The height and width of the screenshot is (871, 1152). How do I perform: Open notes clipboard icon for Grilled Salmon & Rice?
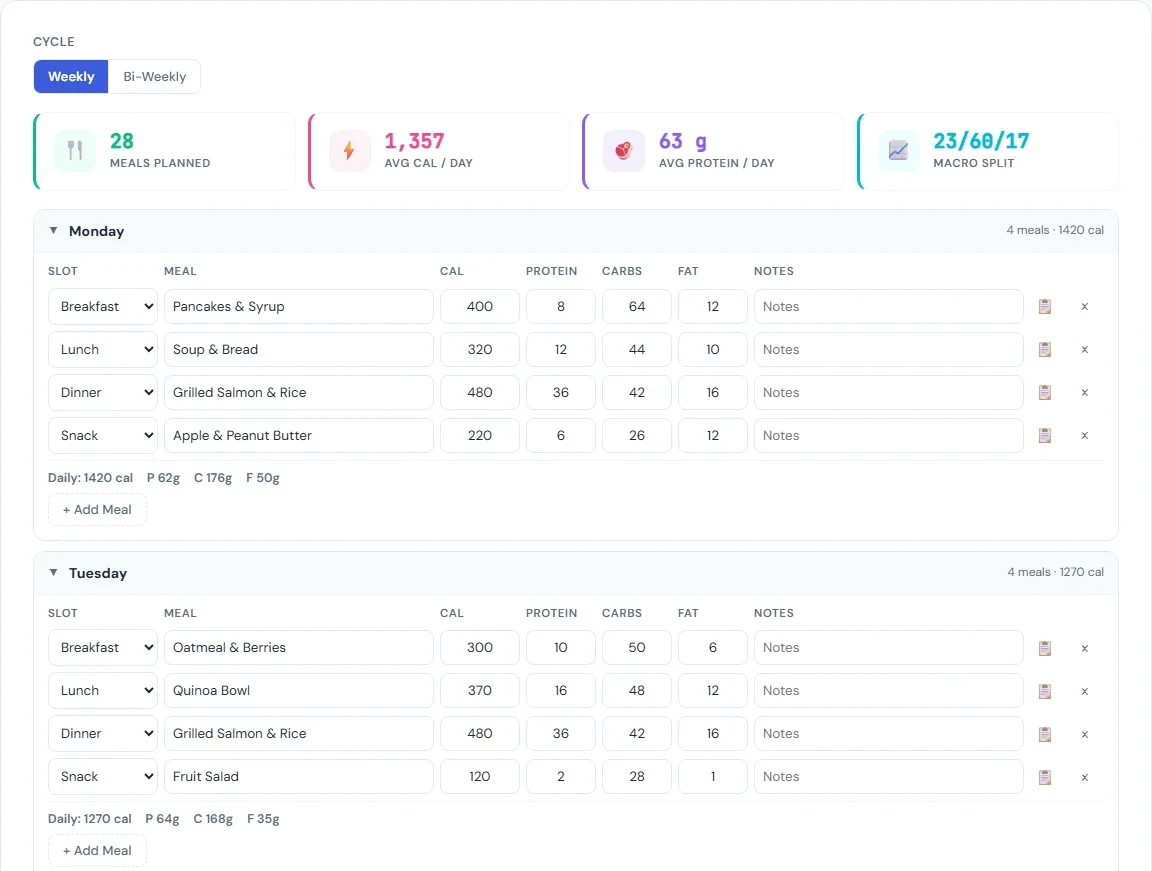(1044, 392)
